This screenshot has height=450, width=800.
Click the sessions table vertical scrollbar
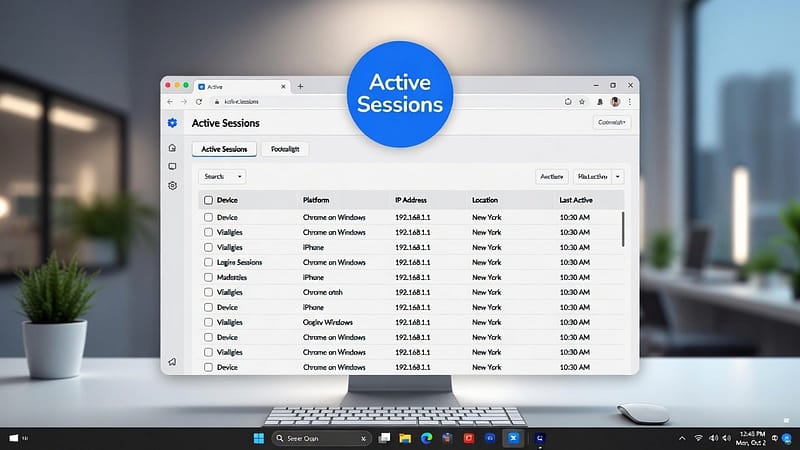[622, 230]
